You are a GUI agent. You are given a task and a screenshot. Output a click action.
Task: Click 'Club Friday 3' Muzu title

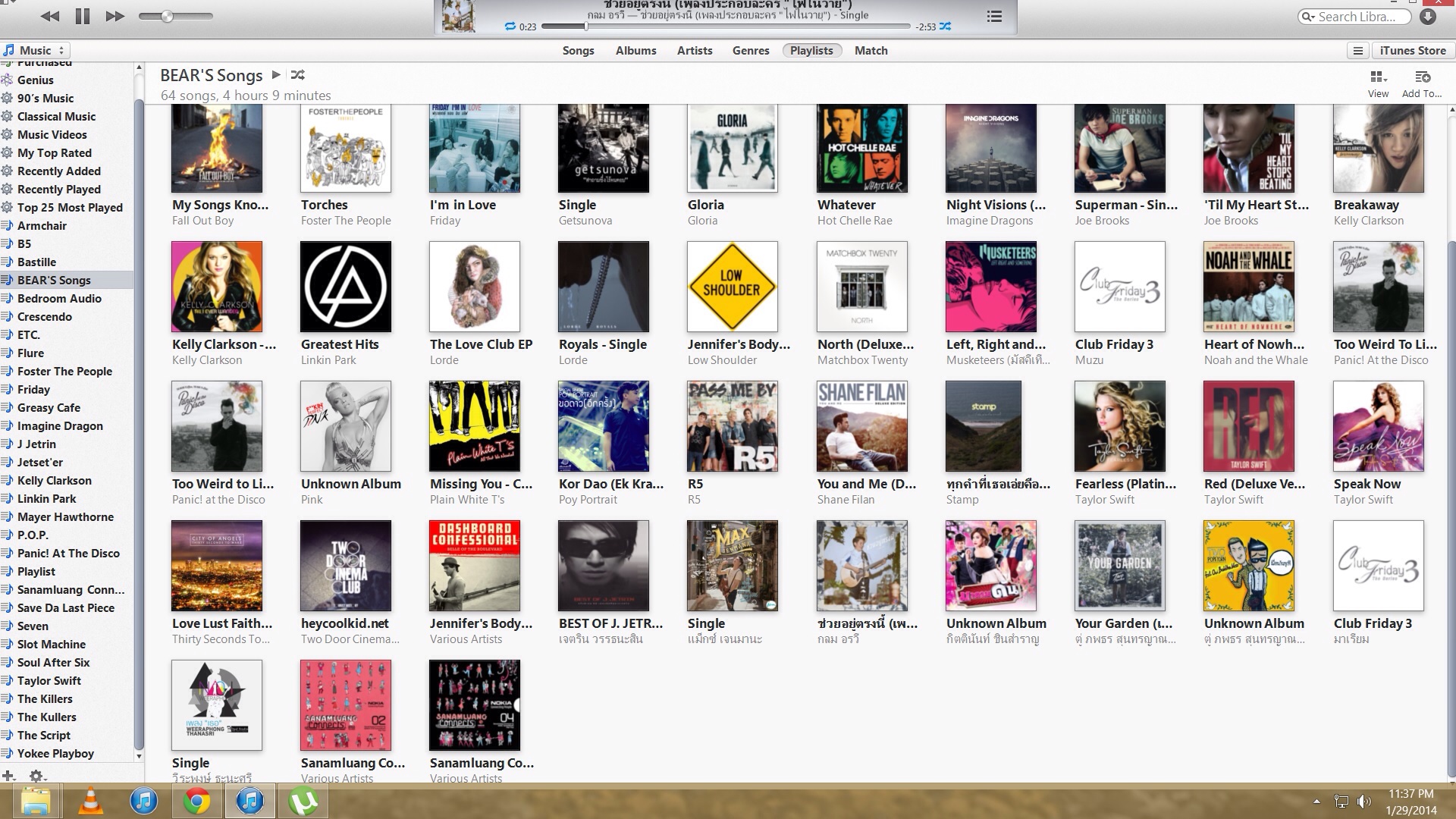(1114, 344)
